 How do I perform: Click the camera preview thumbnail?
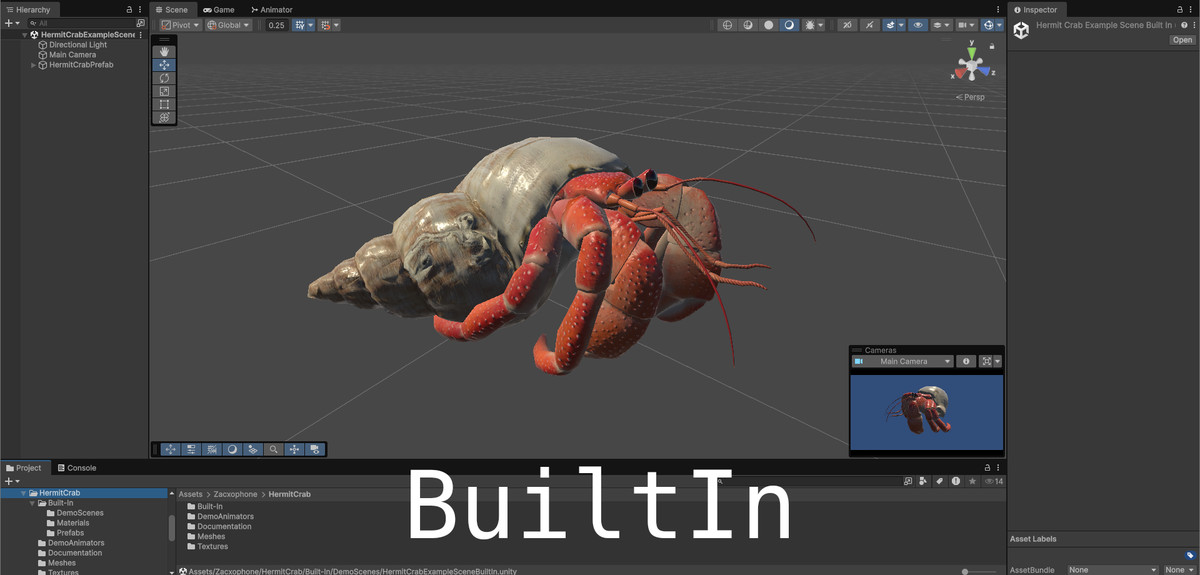pyautogui.click(x=926, y=412)
